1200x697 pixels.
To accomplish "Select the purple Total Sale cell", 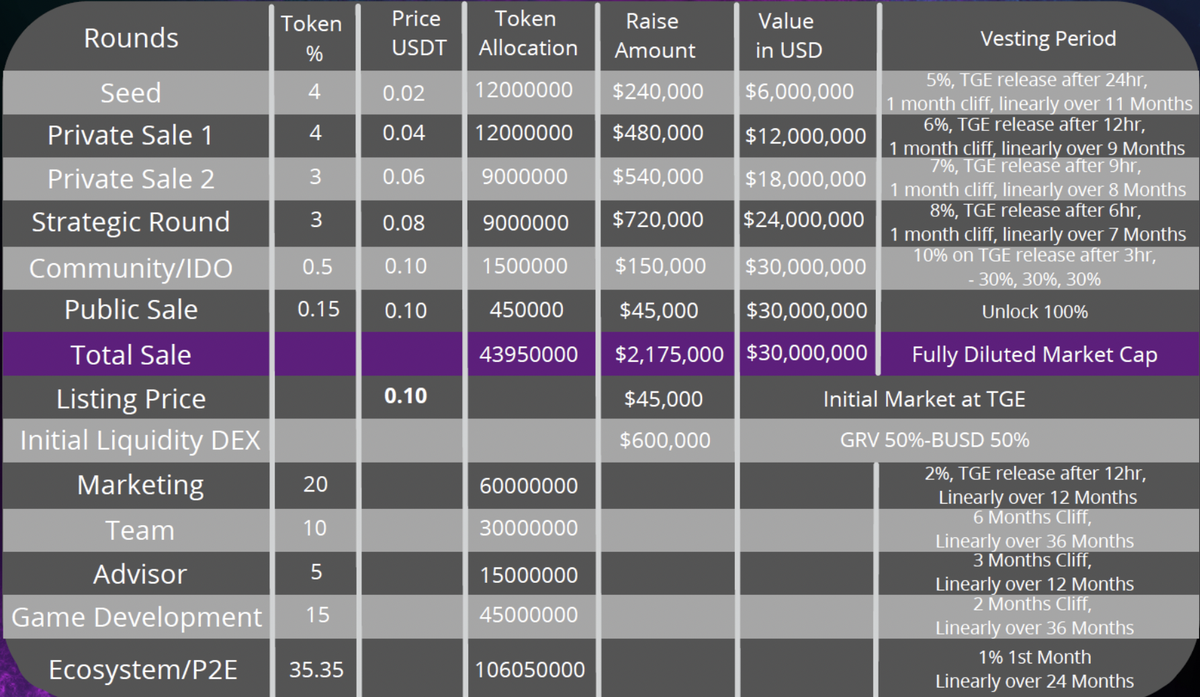I will pyautogui.click(x=131, y=355).
